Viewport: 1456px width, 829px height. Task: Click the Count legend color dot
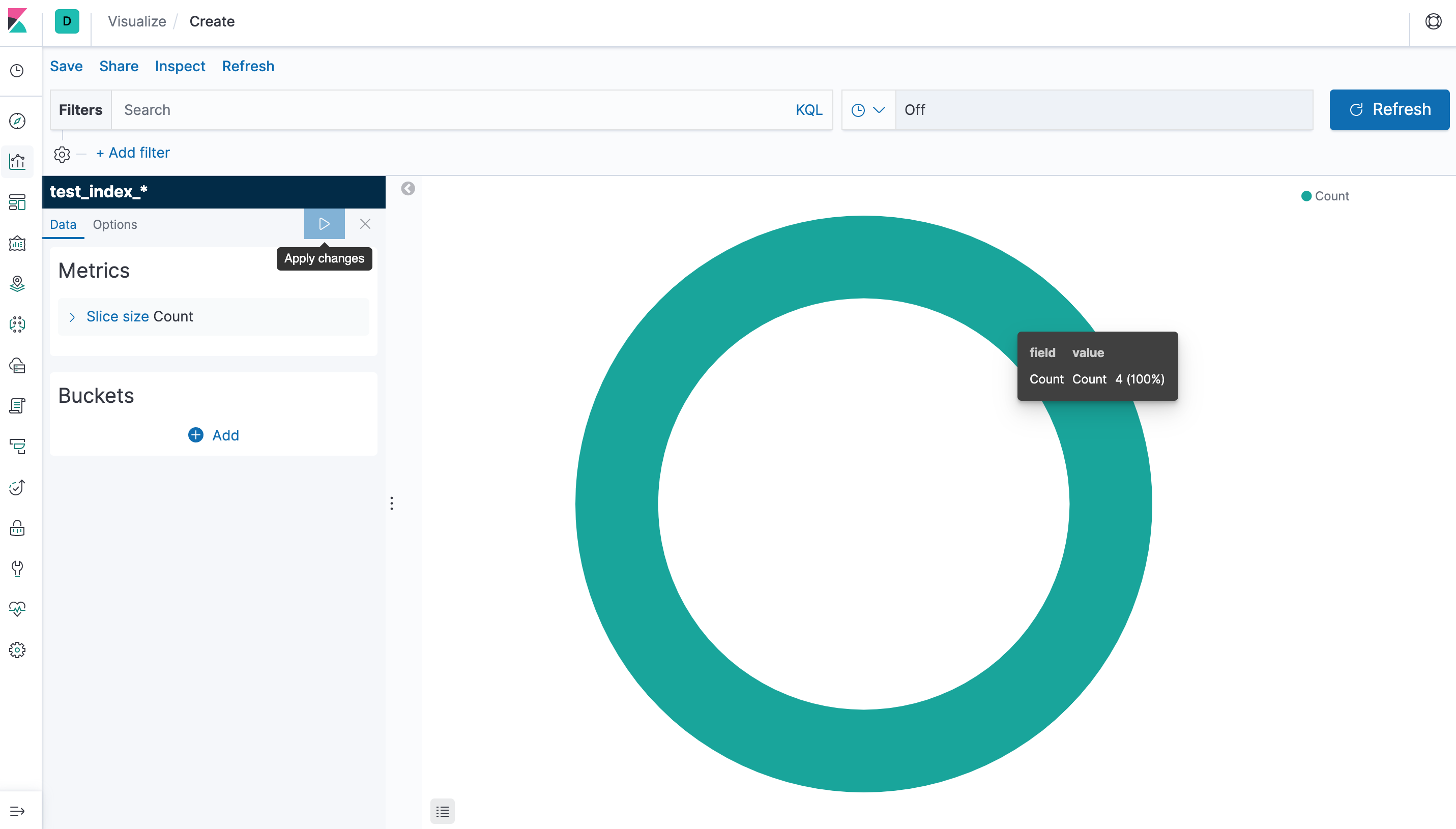[x=1307, y=196]
